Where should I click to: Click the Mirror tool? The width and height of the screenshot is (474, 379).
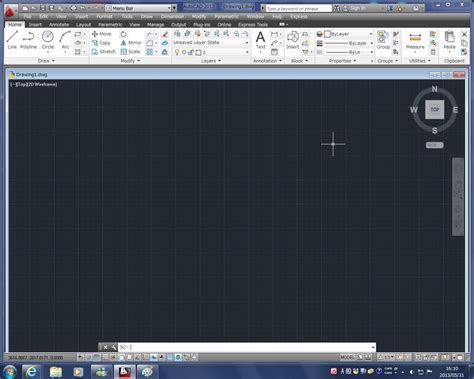coord(131,43)
